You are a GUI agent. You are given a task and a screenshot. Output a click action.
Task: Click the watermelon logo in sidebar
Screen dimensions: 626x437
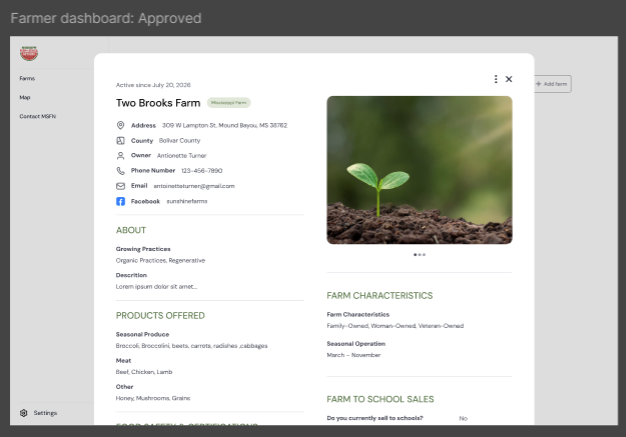pyautogui.click(x=29, y=53)
